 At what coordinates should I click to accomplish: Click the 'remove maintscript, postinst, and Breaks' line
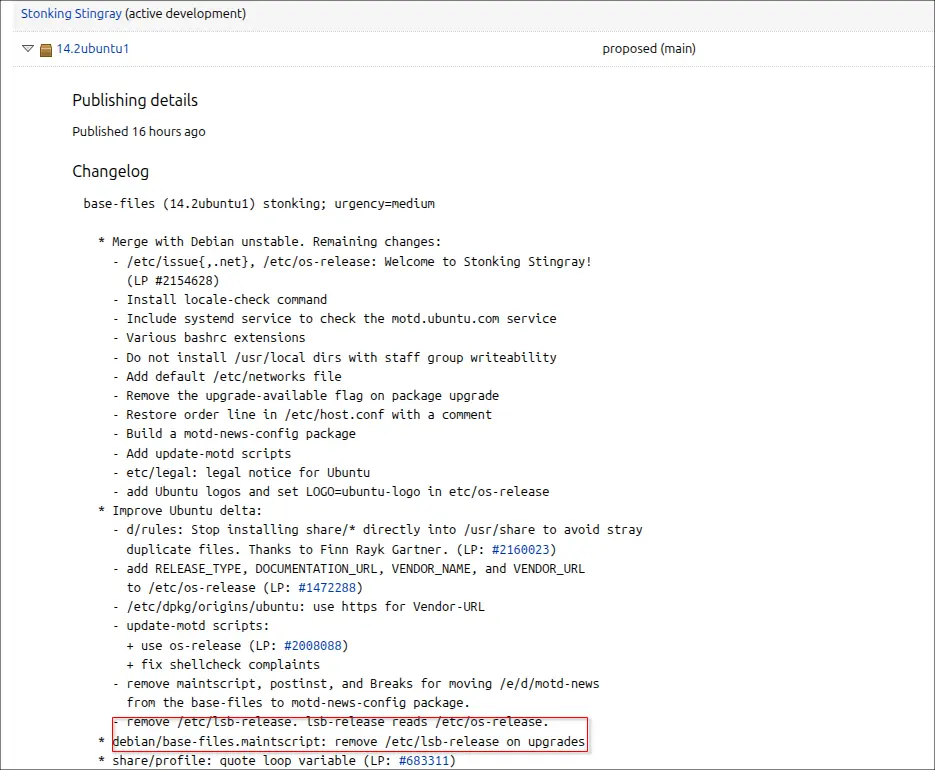click(356, 684)
